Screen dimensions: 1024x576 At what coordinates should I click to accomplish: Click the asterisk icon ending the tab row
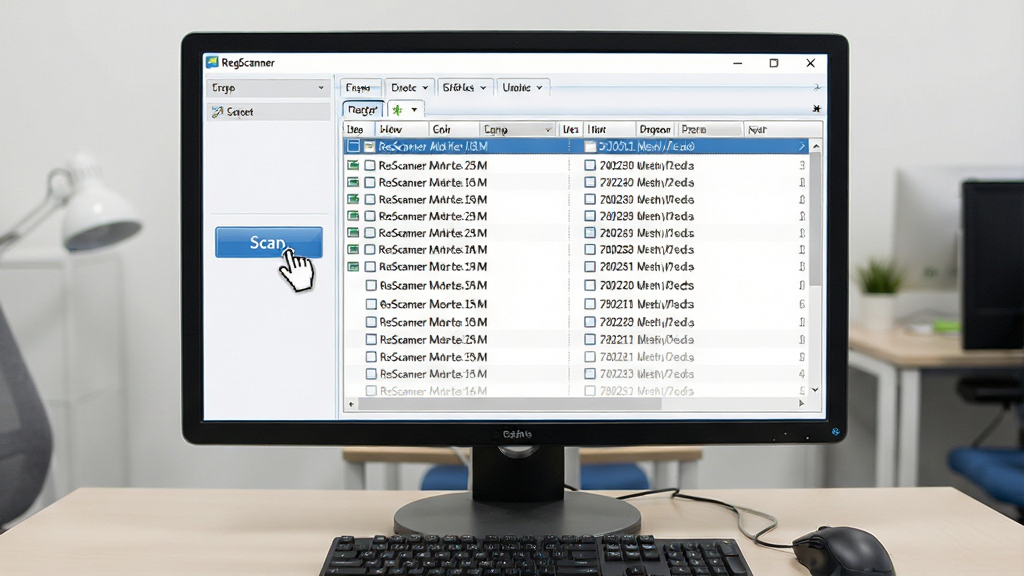pyautogui.click(x=816, y=108)
